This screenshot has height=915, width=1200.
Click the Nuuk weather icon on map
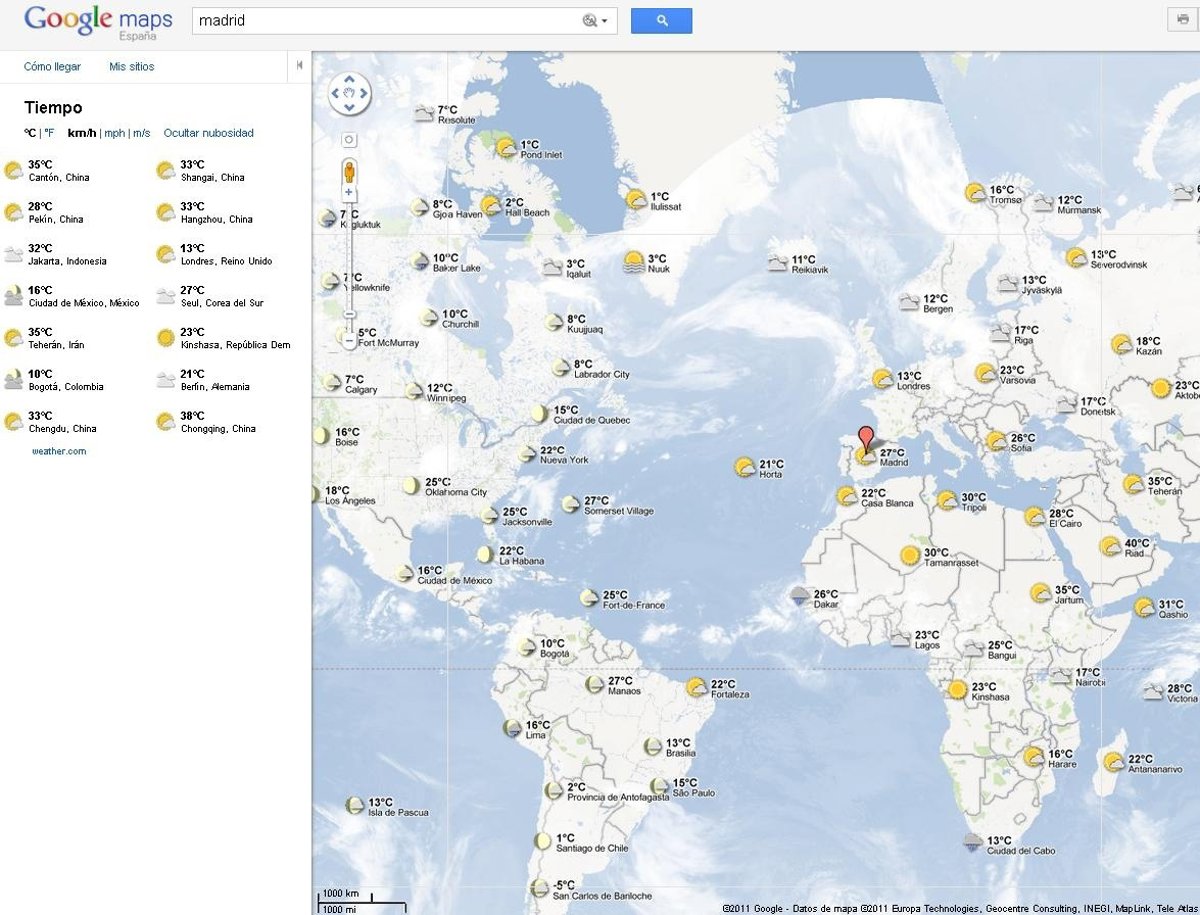(634, 263)
